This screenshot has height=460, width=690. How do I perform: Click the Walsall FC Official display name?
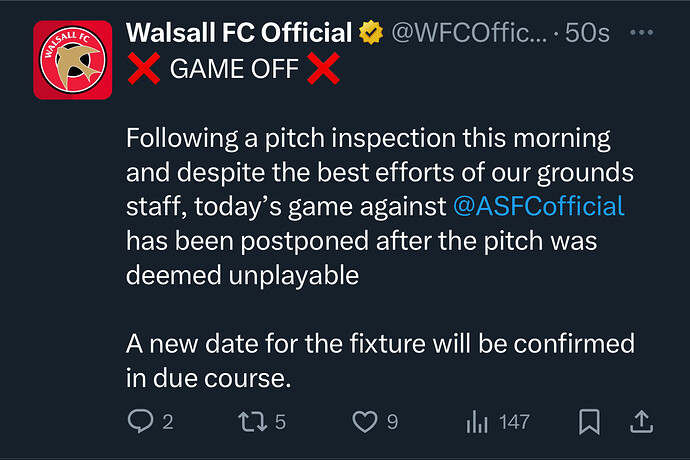pos(239,32)
